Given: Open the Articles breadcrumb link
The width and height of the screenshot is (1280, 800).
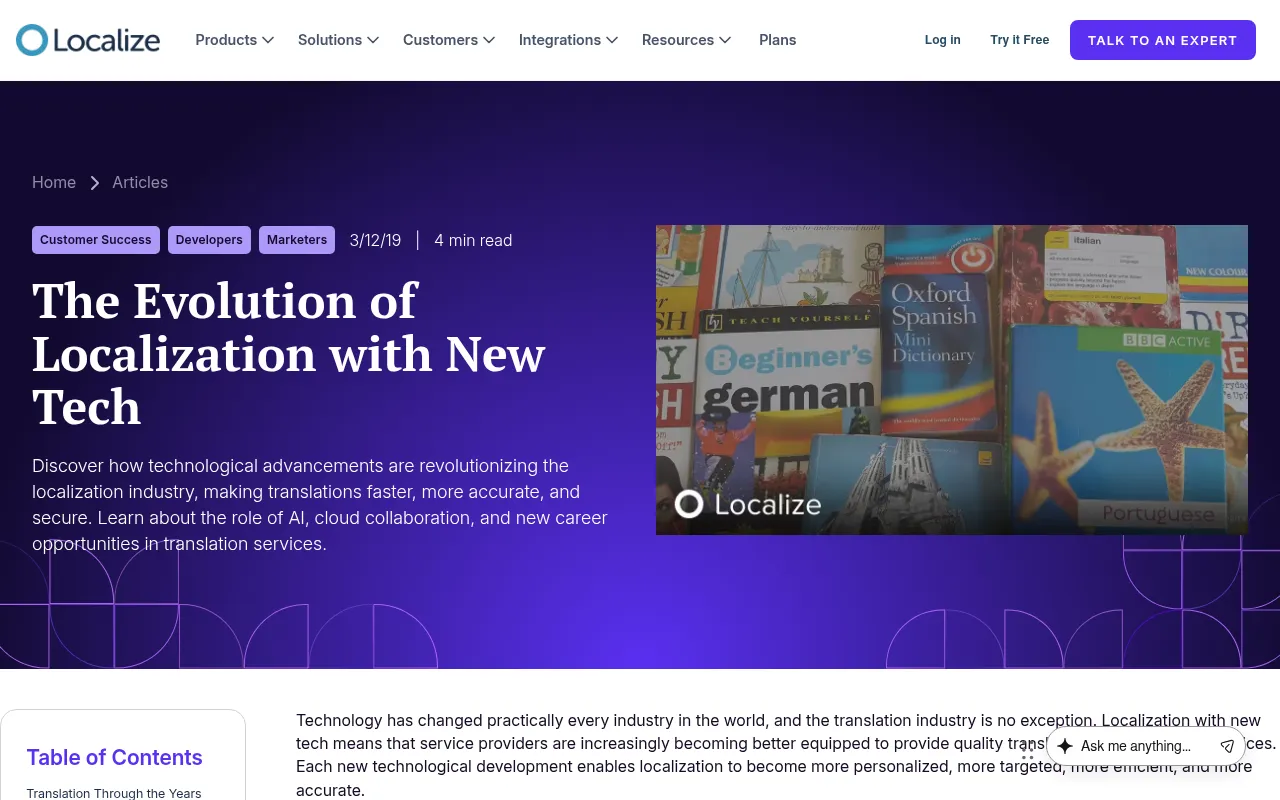Looking at the screenshot, I should pyautogui.click(x=140, y=182).
